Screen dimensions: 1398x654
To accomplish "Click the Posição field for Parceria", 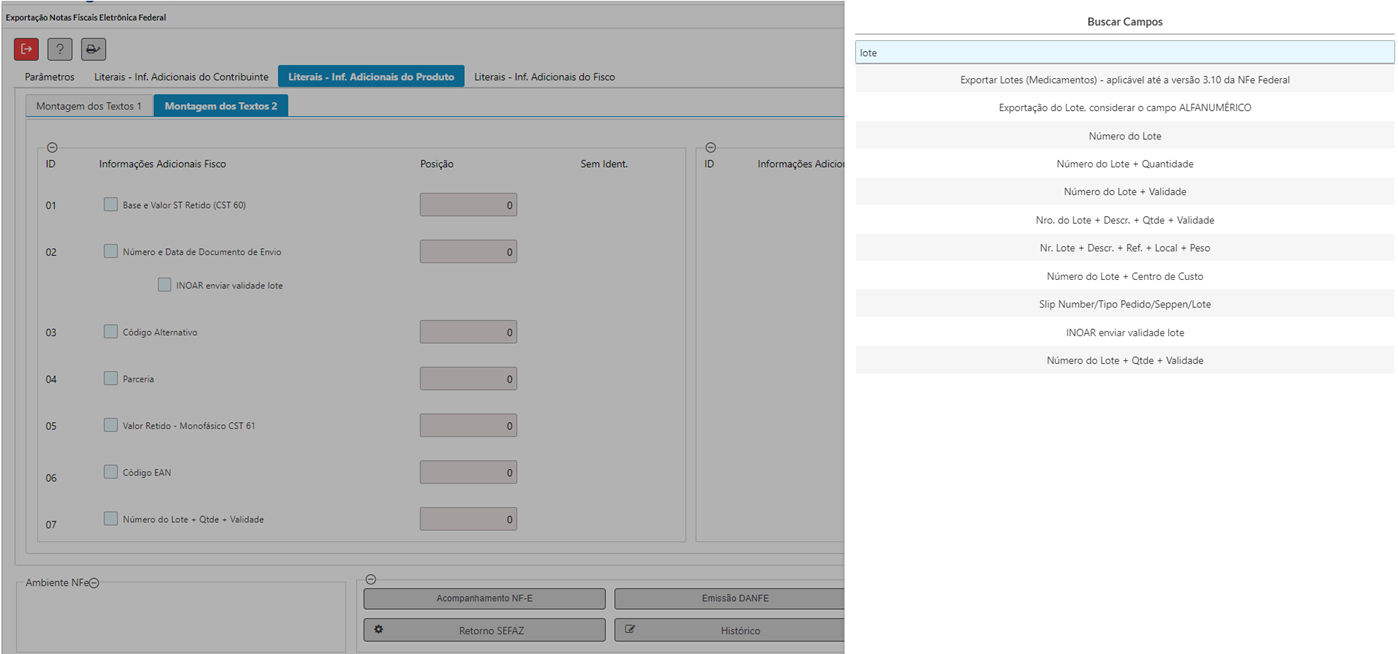I will point(468,379).
